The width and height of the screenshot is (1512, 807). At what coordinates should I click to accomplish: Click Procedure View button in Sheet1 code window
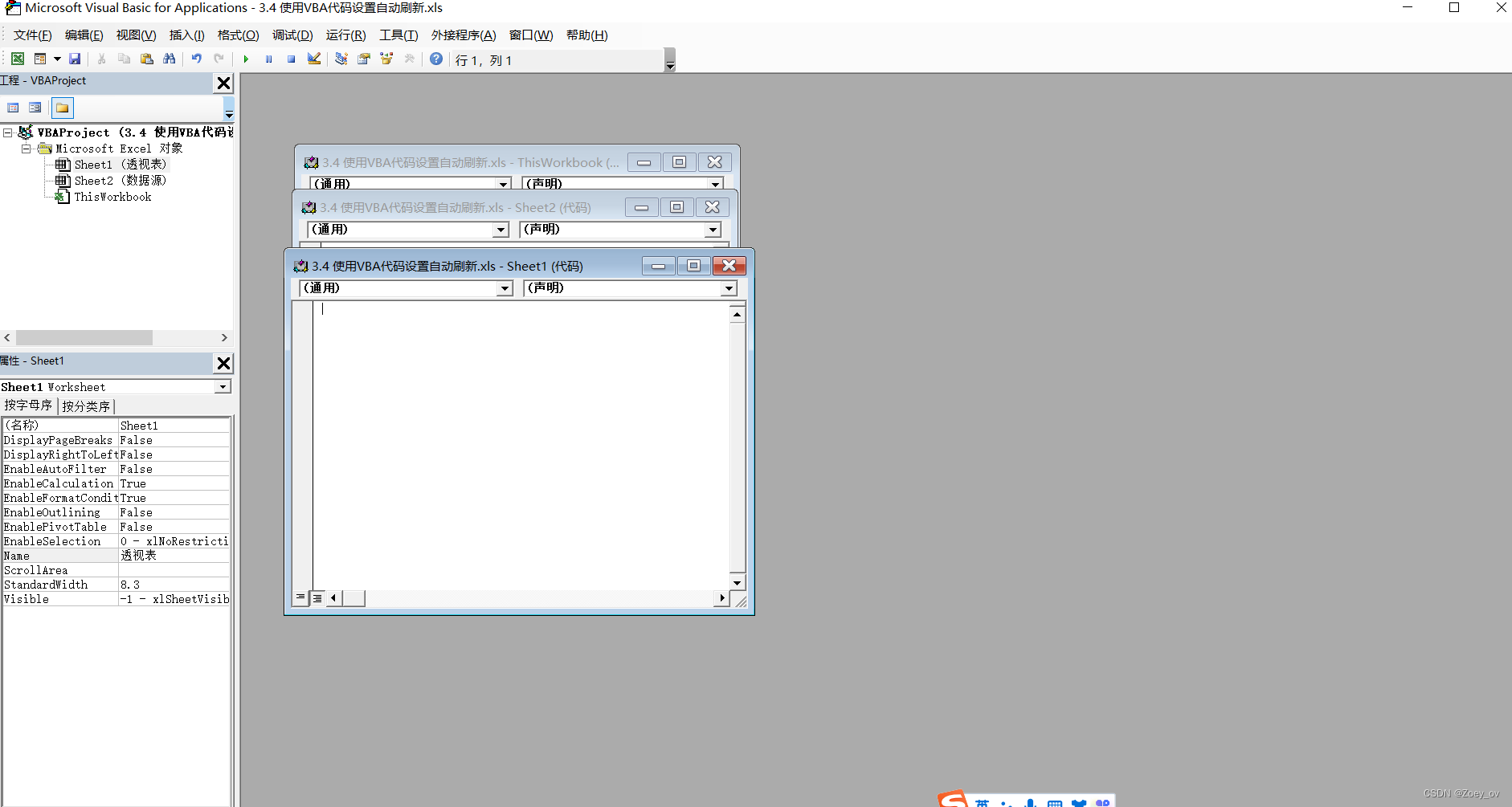click(x=300, y=597)
